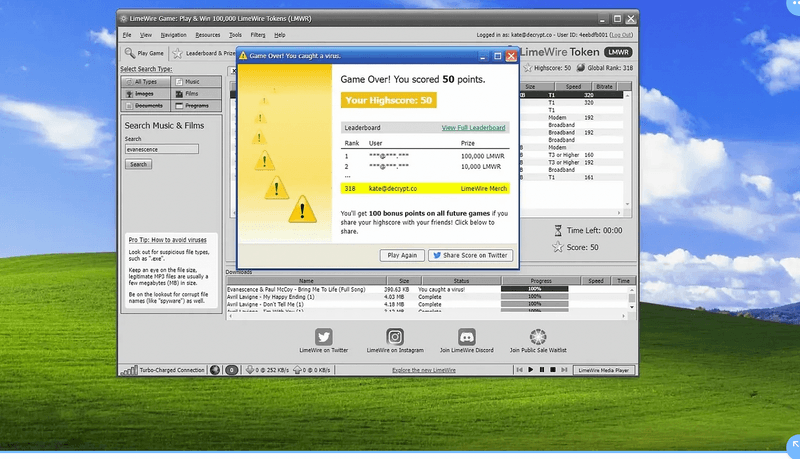The height and width of the screenshot is (459, 800).
Task: Click the downloads list vertical scrollbar down arrow
Action: click(632, 307)
